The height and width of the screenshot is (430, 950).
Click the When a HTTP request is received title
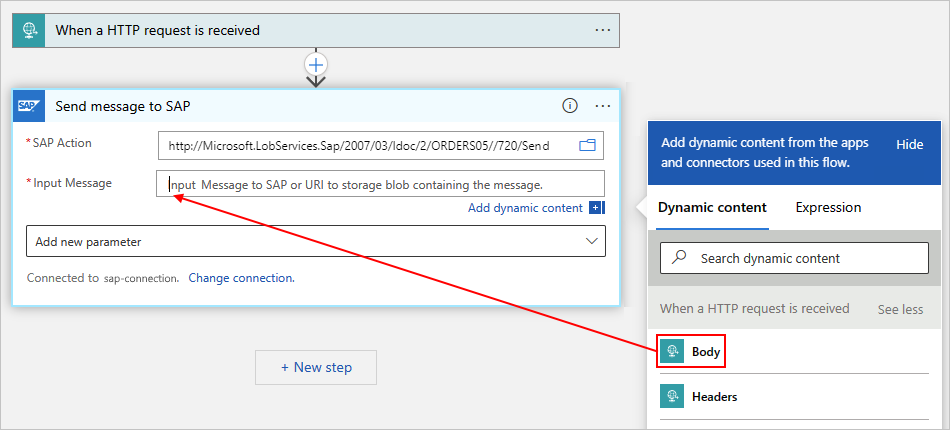click(x=158, y=30)
